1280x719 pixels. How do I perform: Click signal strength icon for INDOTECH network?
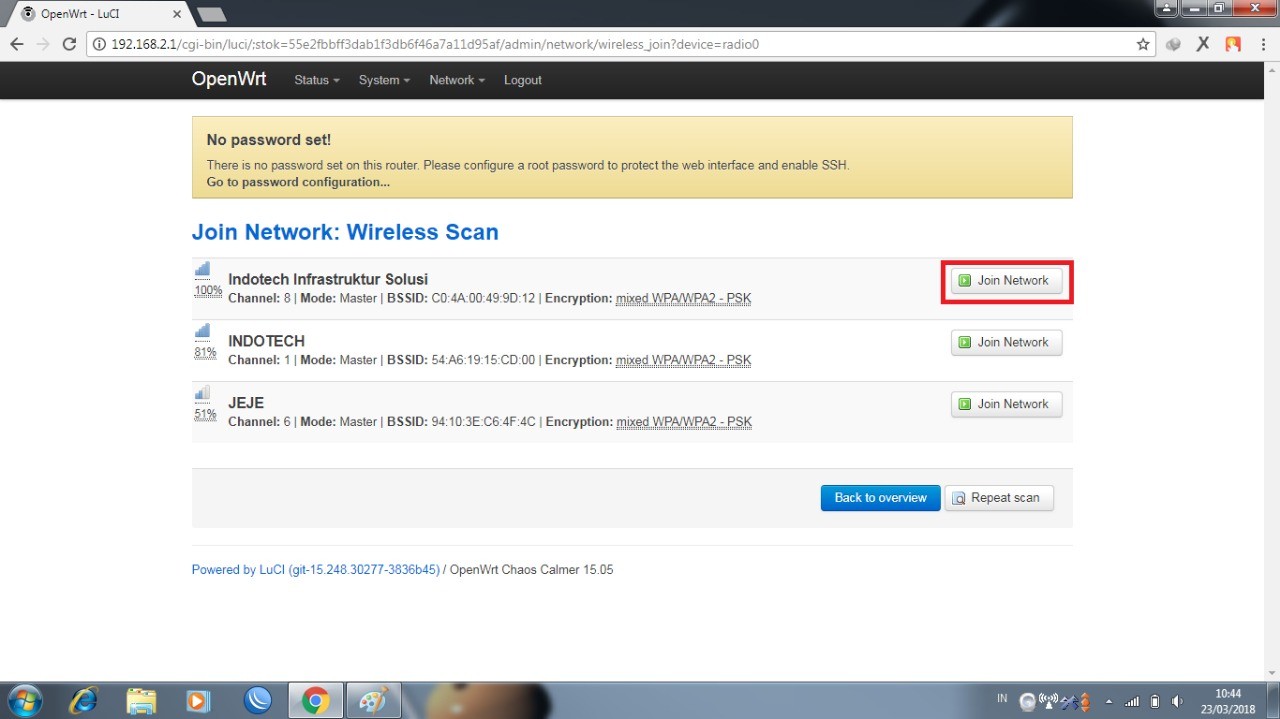[x=203, y=331]
